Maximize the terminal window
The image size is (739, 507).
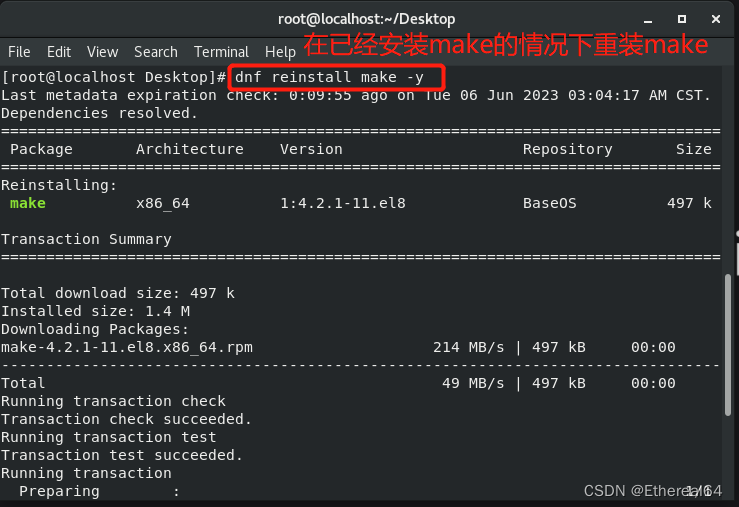pos(682,19)
